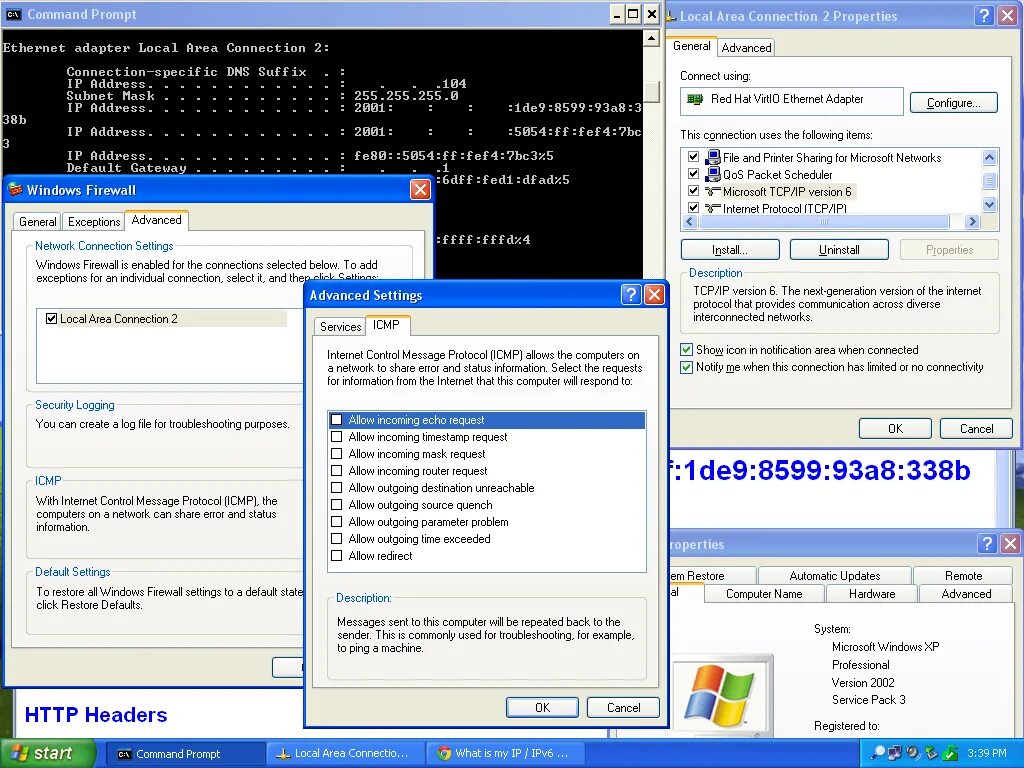
Task: Enable Allow outgoing destination unreachable
Action: tap(337, 488)
